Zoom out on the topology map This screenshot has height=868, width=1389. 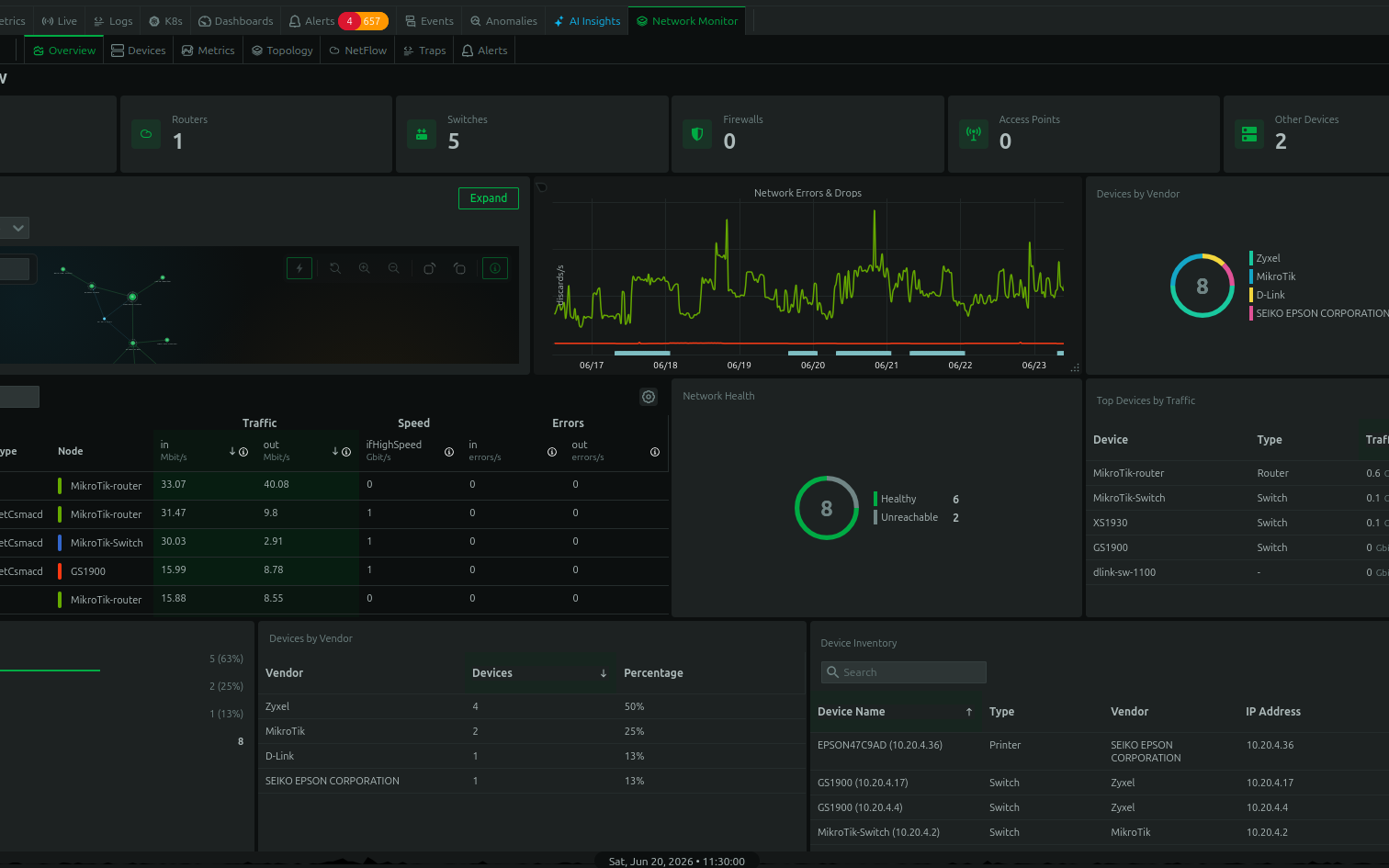(x=394, y=268)
